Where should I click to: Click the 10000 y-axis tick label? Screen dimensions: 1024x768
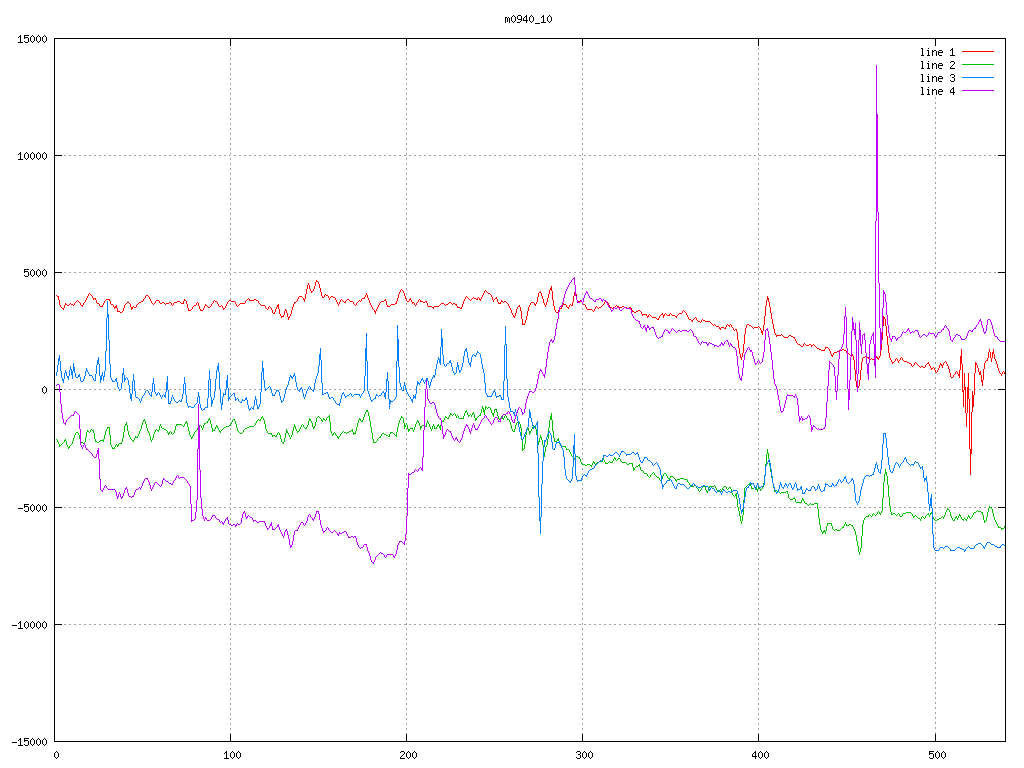32,156
